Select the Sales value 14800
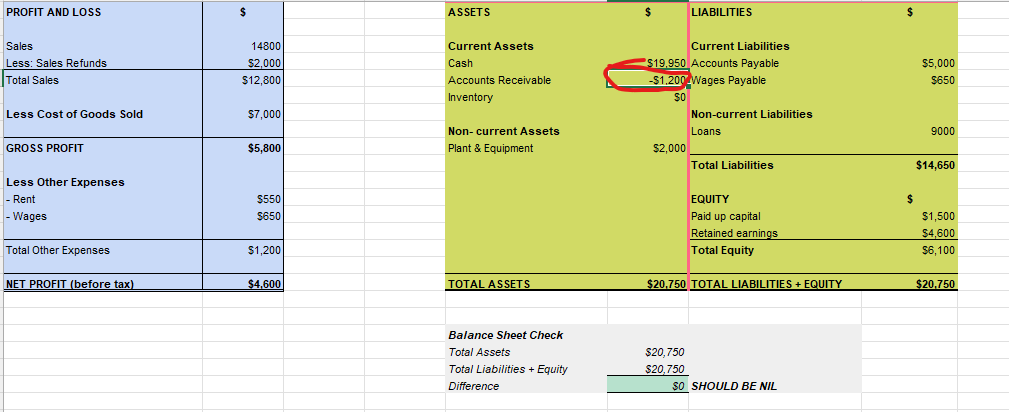 coord(266,46)
